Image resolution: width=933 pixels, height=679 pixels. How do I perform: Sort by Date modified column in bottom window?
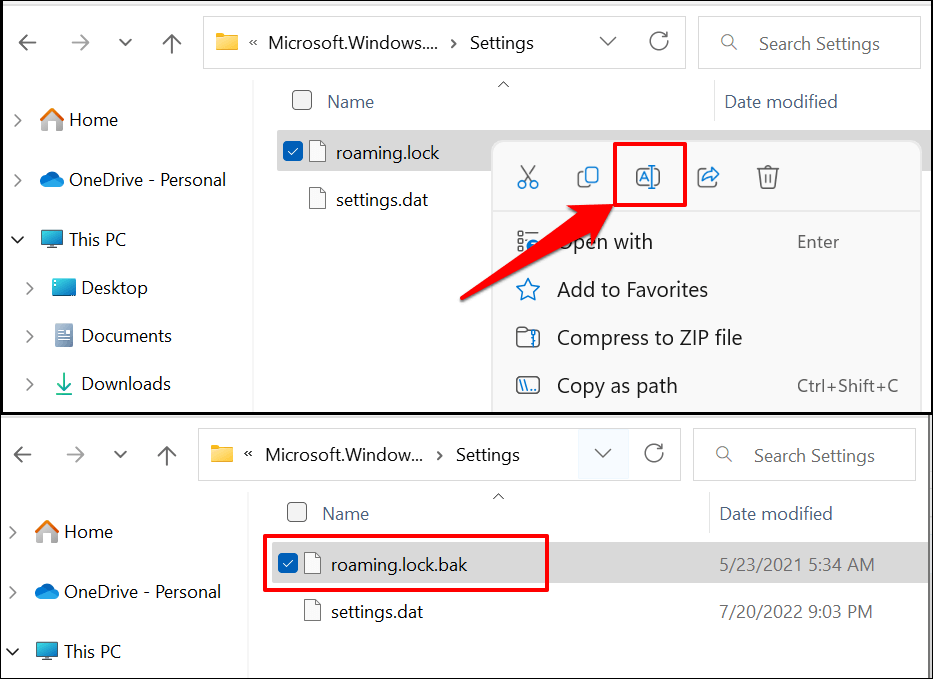(776, 513)
